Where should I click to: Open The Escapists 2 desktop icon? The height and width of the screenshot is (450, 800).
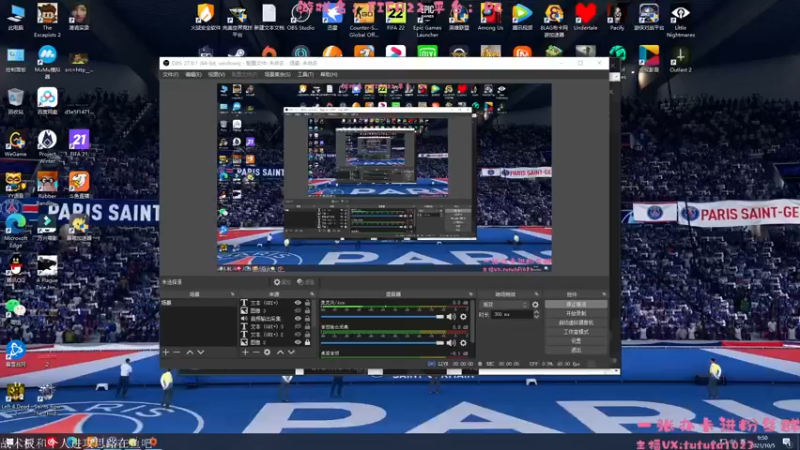pos(47,20)
